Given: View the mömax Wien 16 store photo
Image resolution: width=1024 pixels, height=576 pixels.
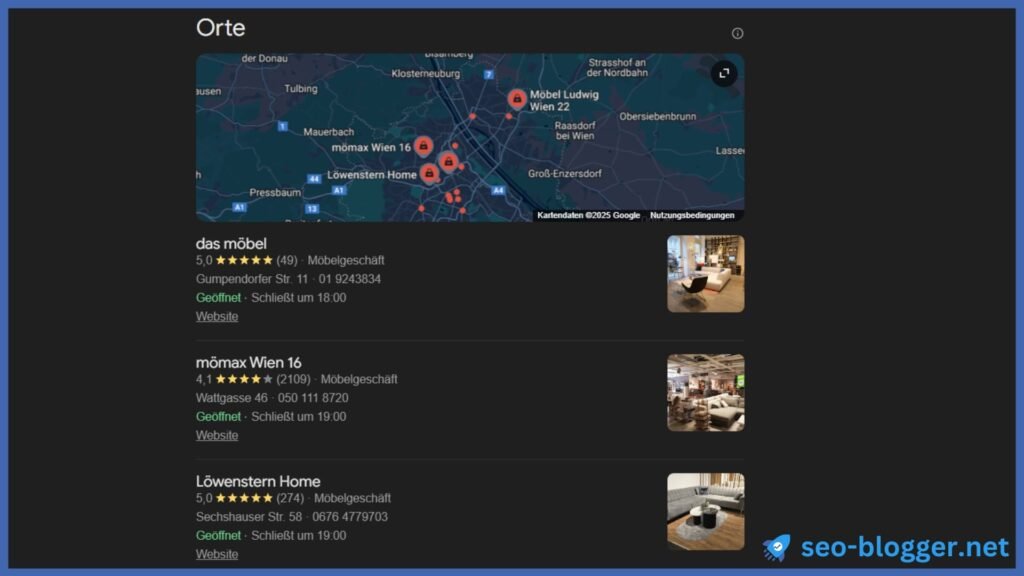Looking at the screenshot, I should click(x=705, y=392).
